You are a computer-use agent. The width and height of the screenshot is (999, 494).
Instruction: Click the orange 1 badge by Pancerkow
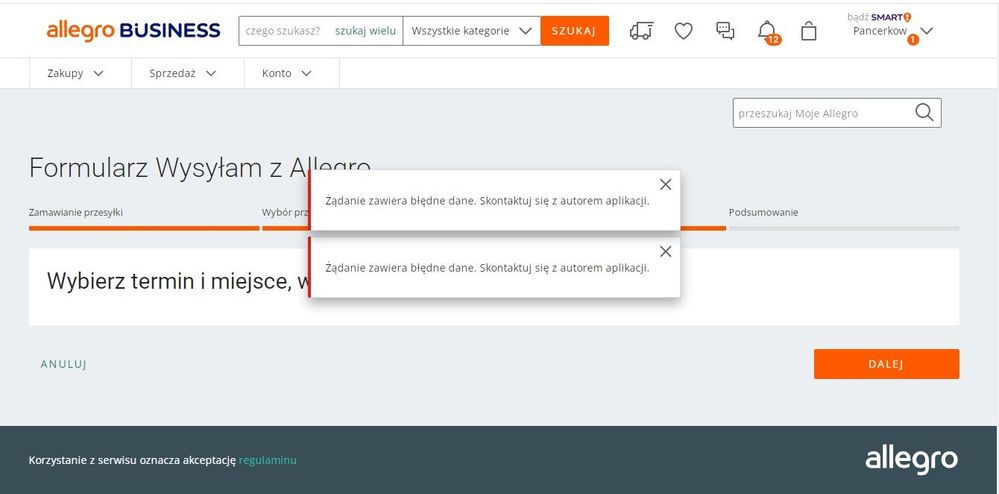[x=913, y=40]
